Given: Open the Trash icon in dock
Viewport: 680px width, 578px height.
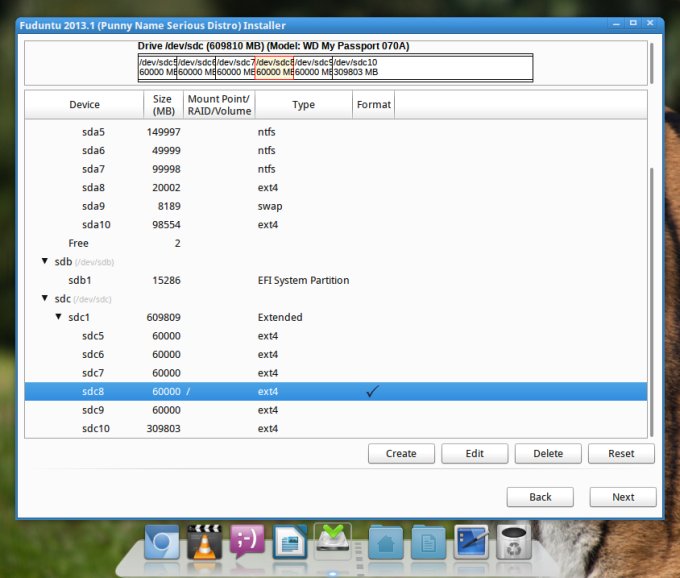Looking at the screenshot, I should pyautogui.click(x=514, y=543).
